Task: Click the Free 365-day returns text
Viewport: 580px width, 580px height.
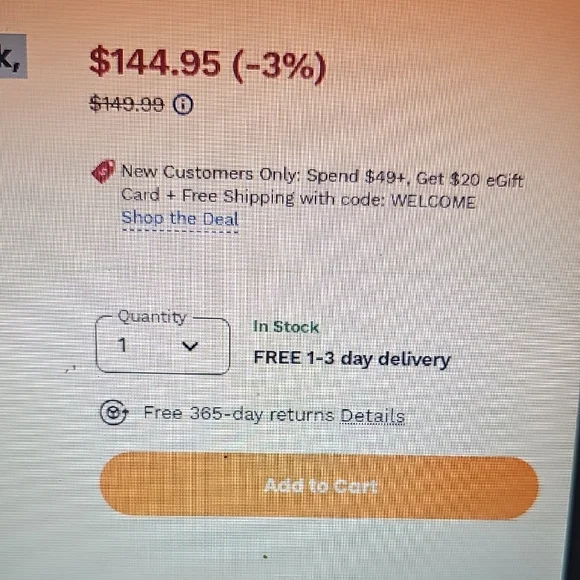Action: 239,414
